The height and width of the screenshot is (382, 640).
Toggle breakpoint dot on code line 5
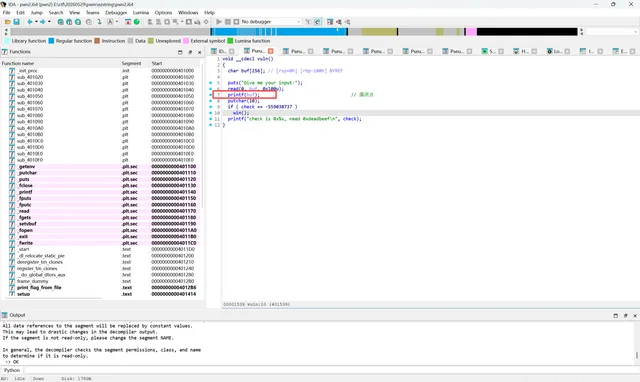point(211,83)
